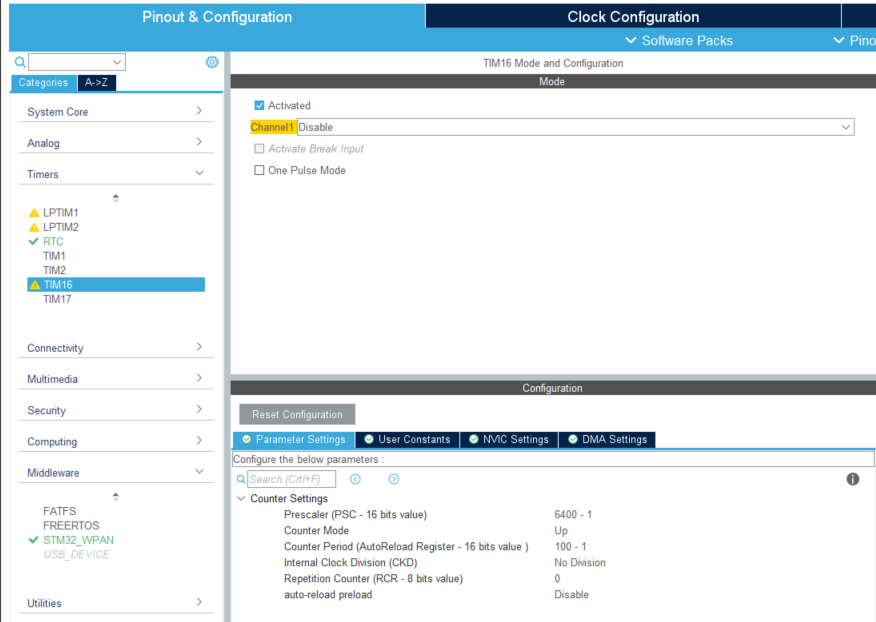This screenshot has height=622, width=876.
Task: Click the Internal Clock Division No Division value
Action: click(580, 563)
